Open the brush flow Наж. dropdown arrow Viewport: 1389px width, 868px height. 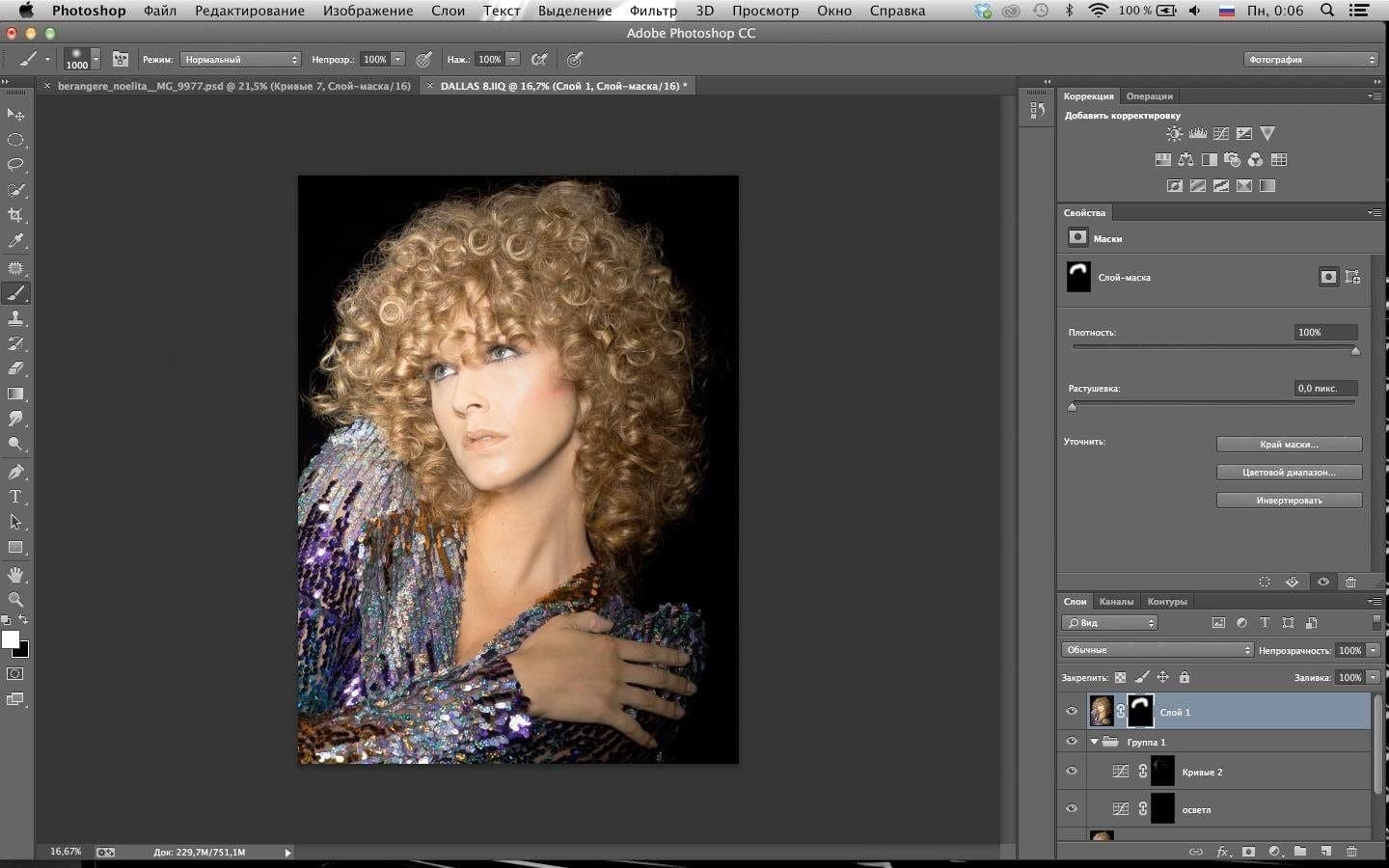click(x=513, y=60)
